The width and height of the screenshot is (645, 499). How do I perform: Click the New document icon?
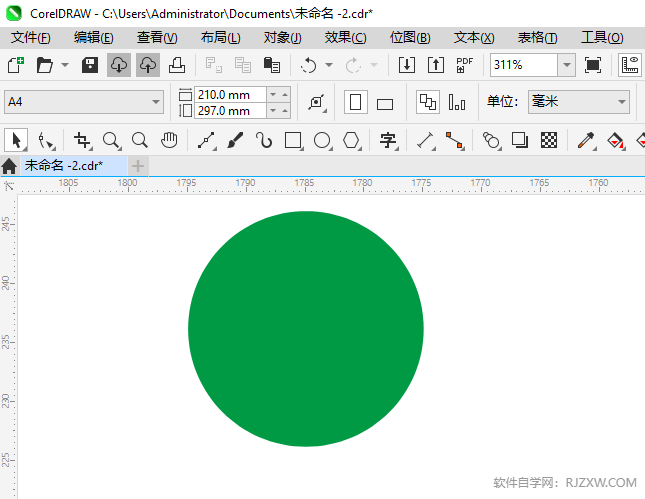pyautogui.click(x=16, y=65)
